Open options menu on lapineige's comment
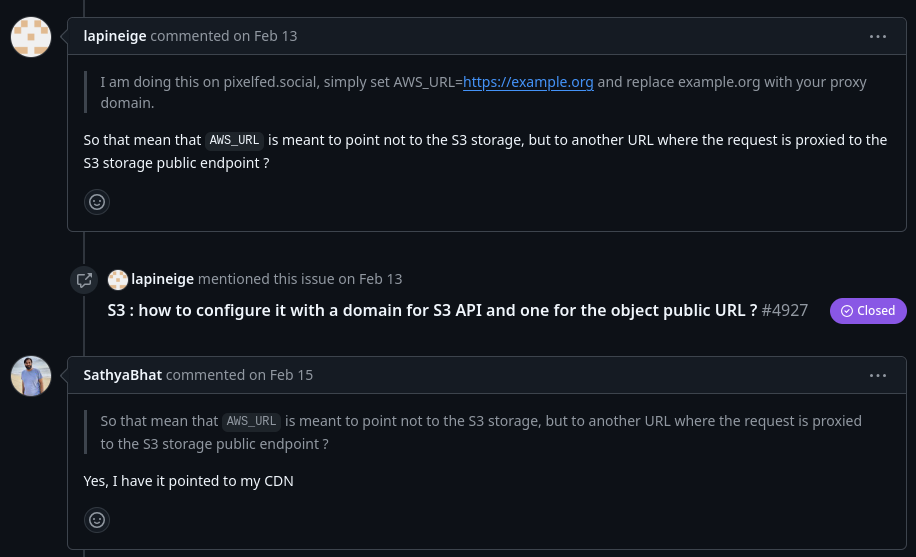 coord(878,36)
